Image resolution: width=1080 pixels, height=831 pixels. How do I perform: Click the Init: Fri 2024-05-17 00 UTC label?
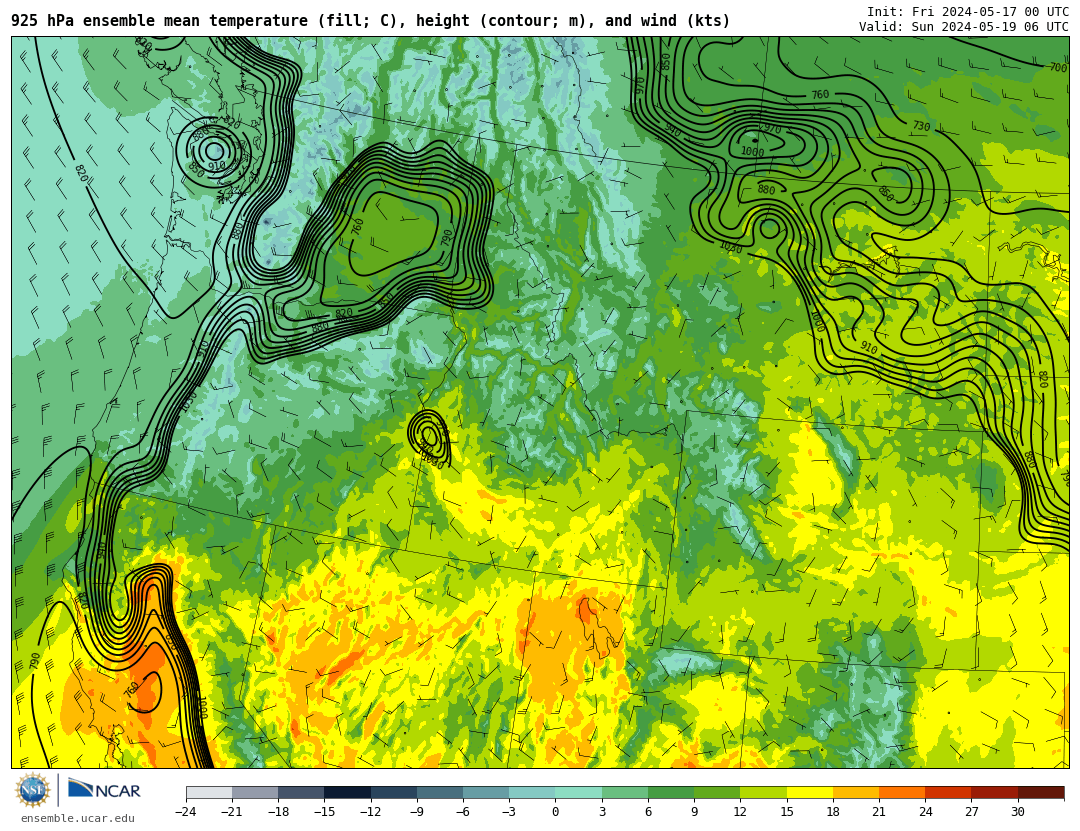[x=968, y=12]
